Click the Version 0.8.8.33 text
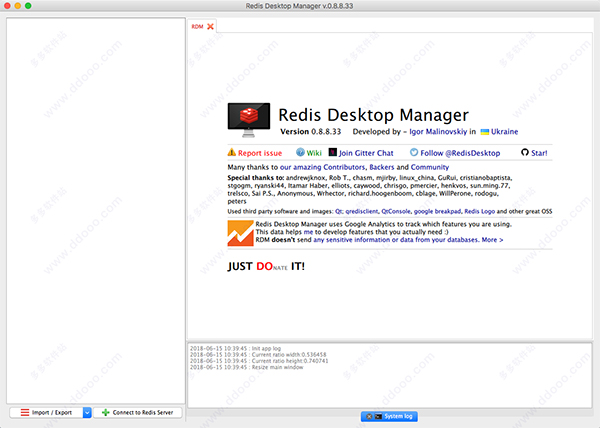Screen dimensions: 600x428 coord(310,132)
